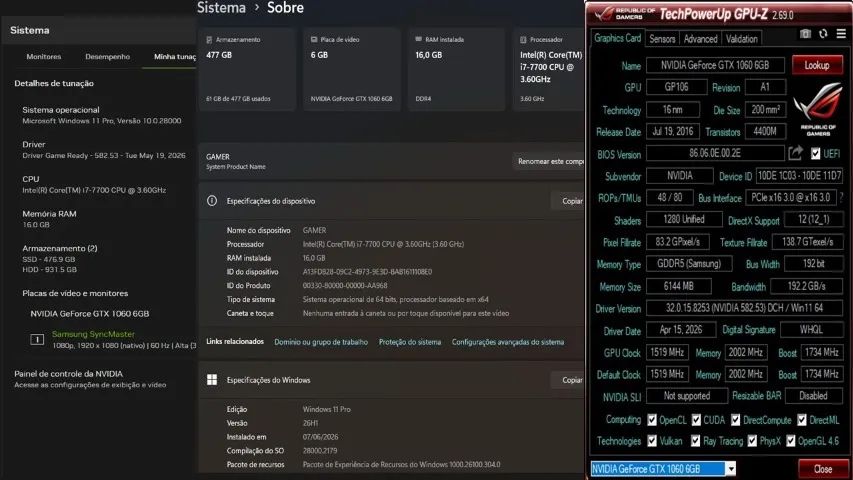
Task: Click the Lookup button
Action: click(817, 65)
